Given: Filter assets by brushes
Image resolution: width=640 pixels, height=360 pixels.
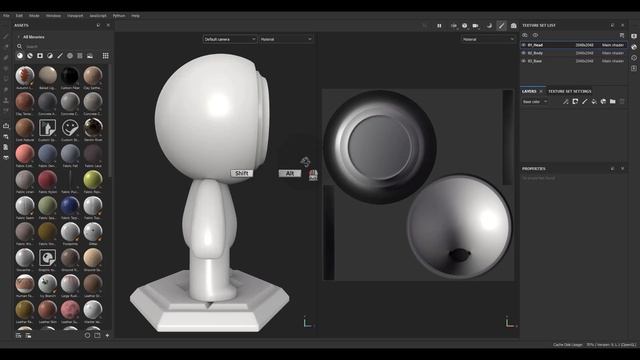Looking at the screenshot, I should click(60, 56).
